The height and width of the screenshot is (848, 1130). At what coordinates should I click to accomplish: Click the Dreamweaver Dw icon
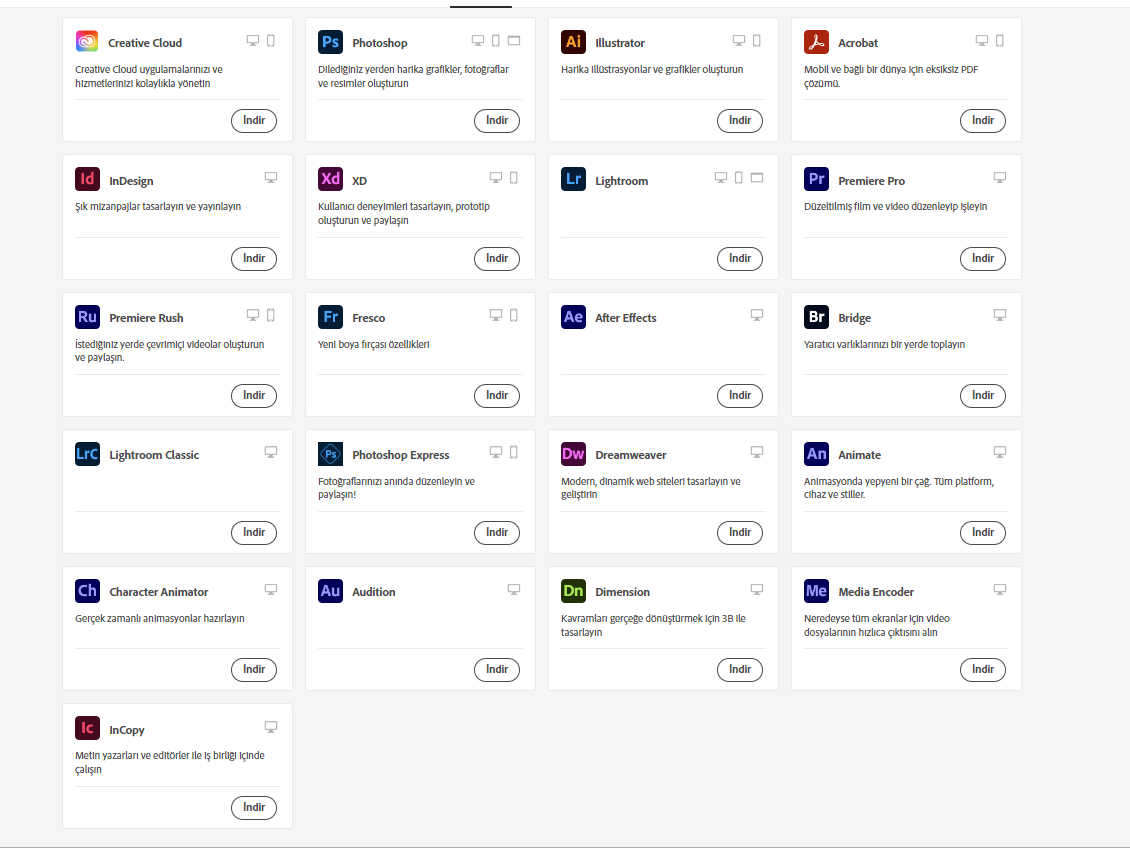573,453
